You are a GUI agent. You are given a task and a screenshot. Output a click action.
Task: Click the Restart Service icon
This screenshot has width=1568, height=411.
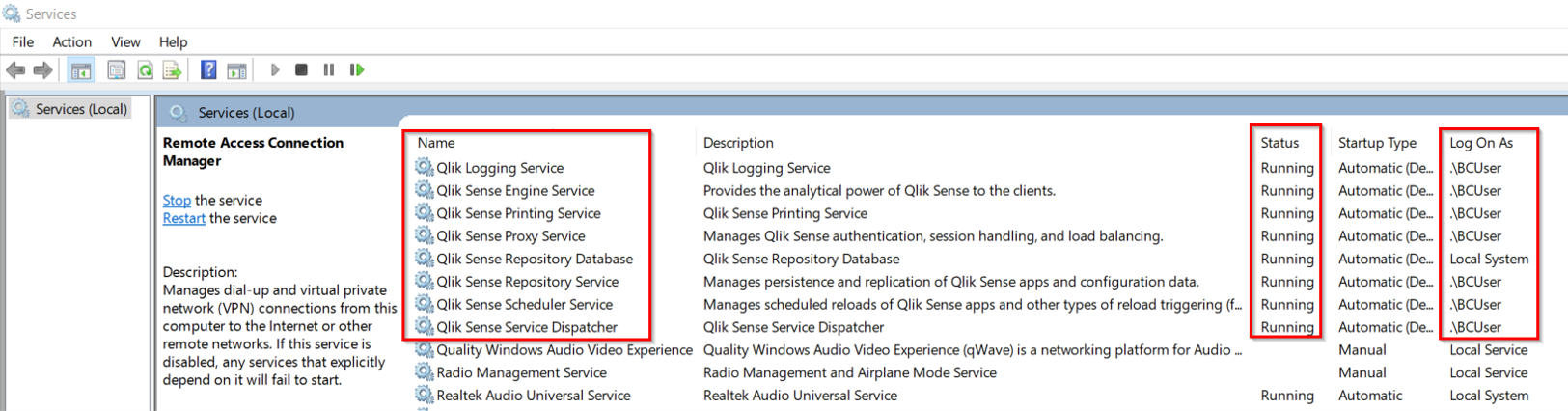click(x=357, y=70)
